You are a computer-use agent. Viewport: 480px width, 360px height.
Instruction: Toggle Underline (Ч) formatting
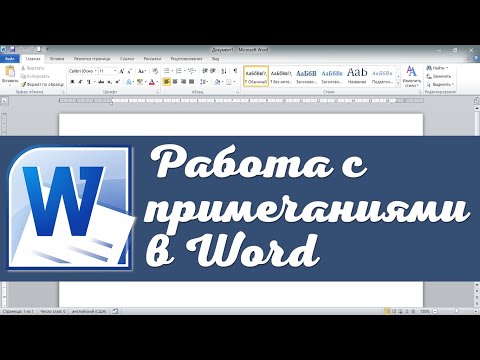(88, 82)
